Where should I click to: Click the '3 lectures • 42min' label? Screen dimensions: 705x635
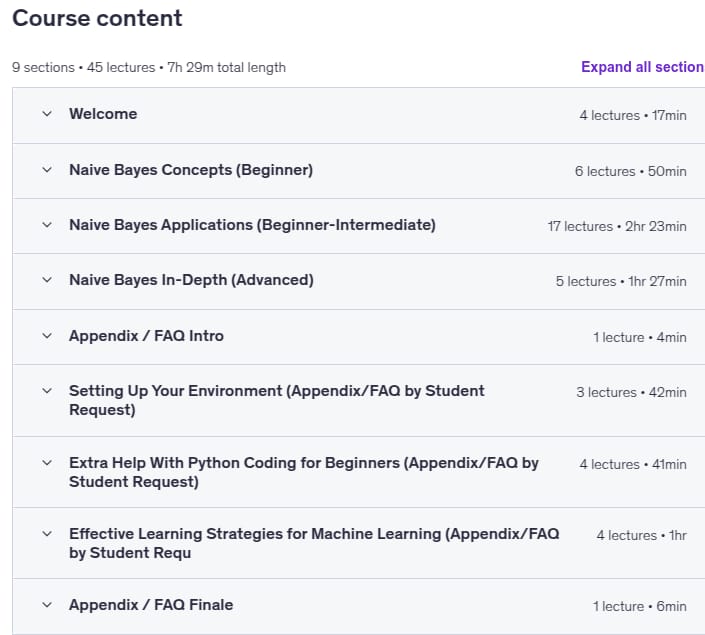pos(631,392)
